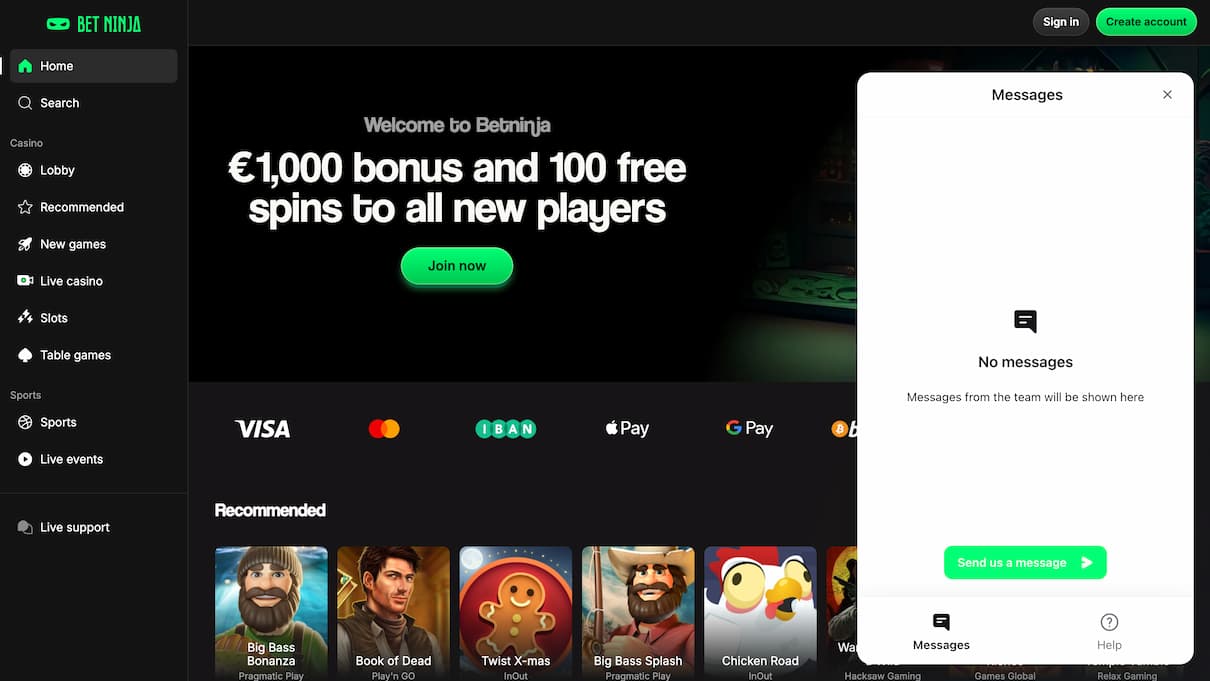Open New games rocket item
Viewport: 1210px width, 681px height.
[x=94, y=244]
